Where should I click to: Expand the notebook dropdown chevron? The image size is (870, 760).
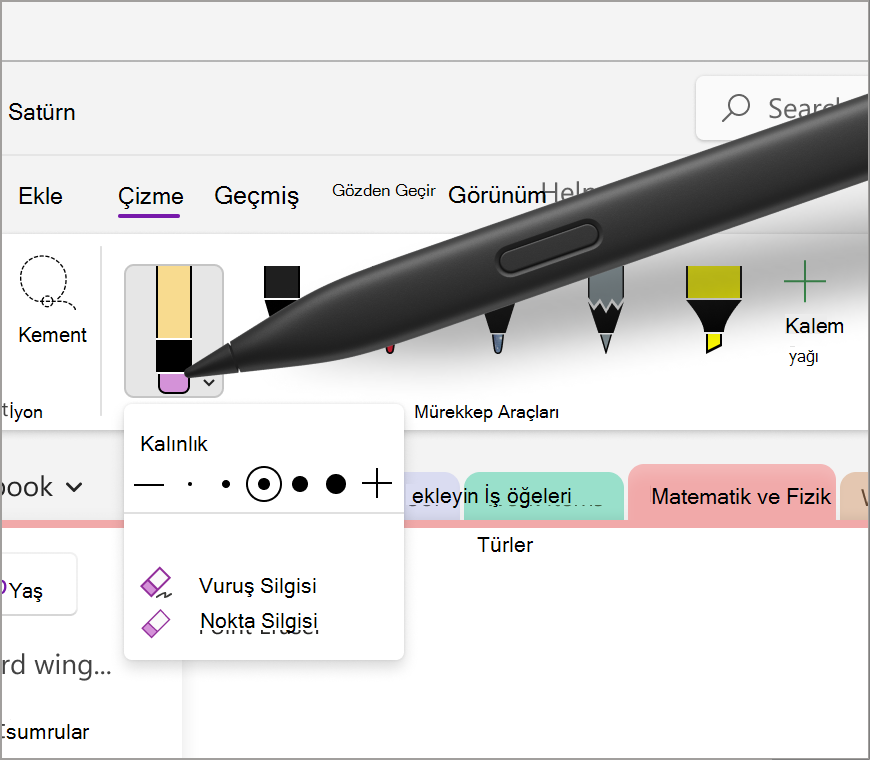point(74,487)
